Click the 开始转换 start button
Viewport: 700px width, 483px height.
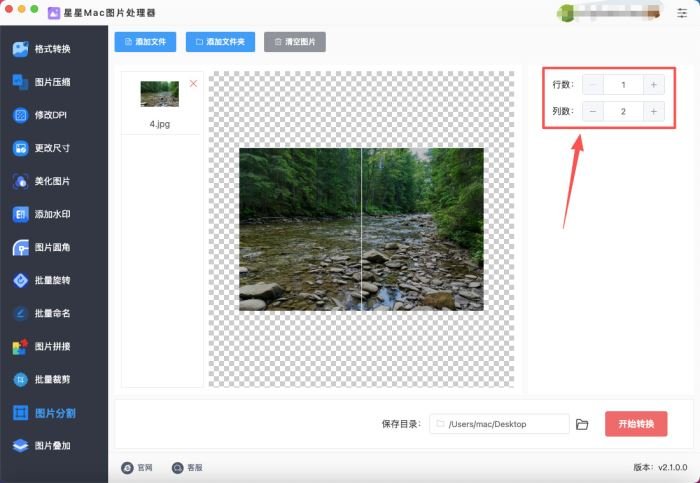[636, 424]
